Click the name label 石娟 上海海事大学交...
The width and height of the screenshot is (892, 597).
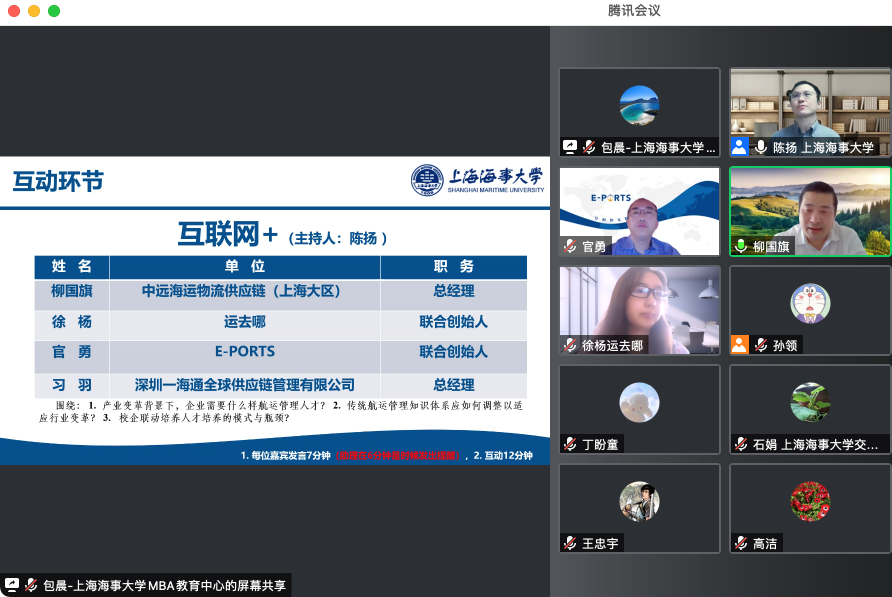coord(815,444)
